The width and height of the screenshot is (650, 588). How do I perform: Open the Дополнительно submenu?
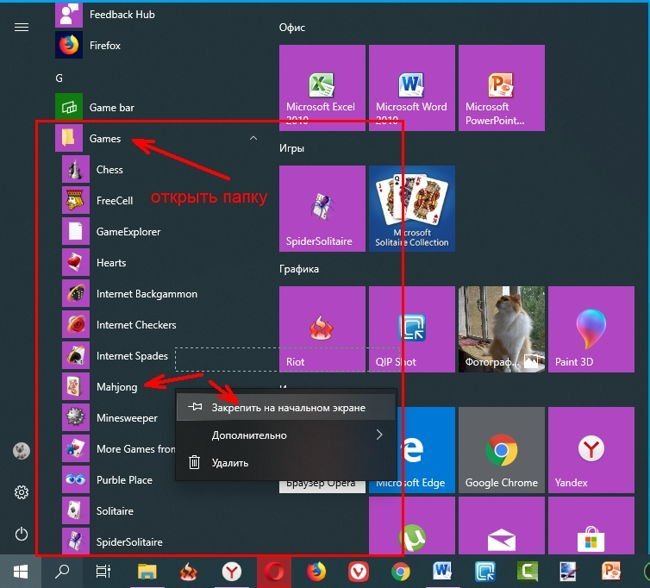click(286, 435)
